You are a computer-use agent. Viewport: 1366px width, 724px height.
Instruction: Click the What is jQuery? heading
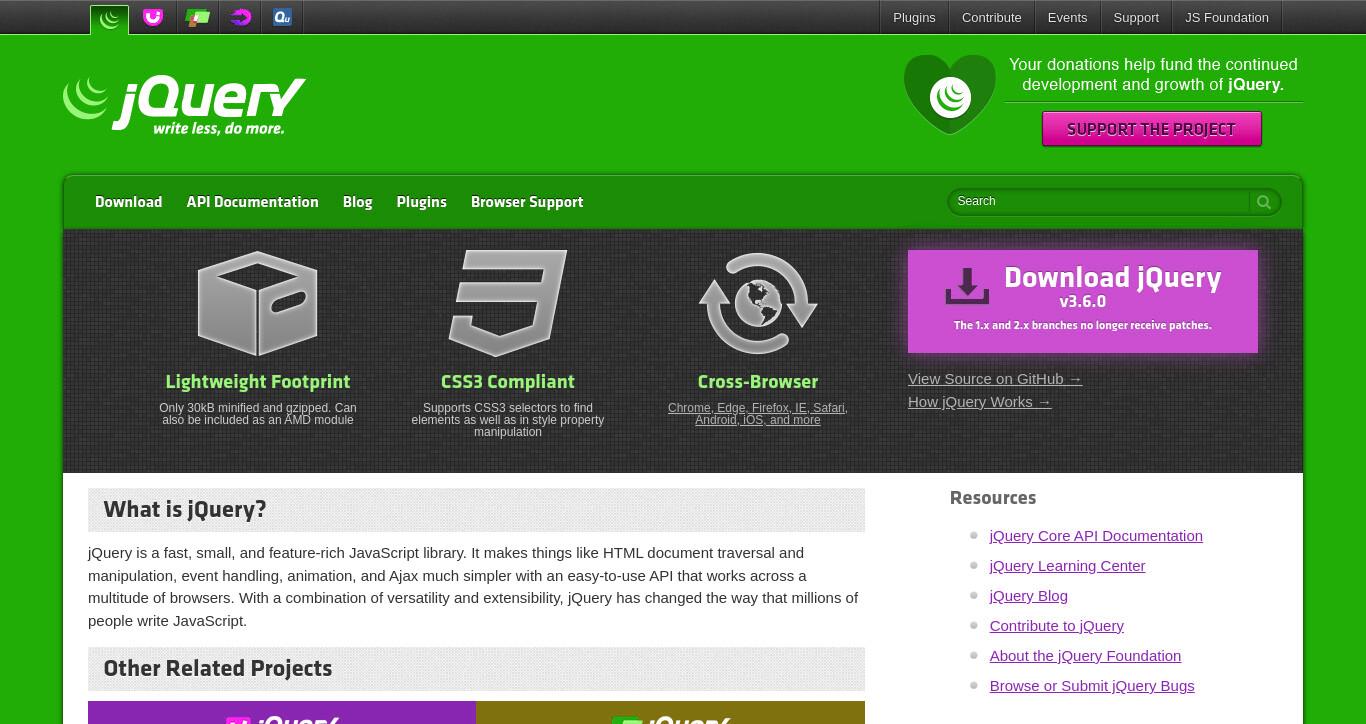click(x=185, y=510)
